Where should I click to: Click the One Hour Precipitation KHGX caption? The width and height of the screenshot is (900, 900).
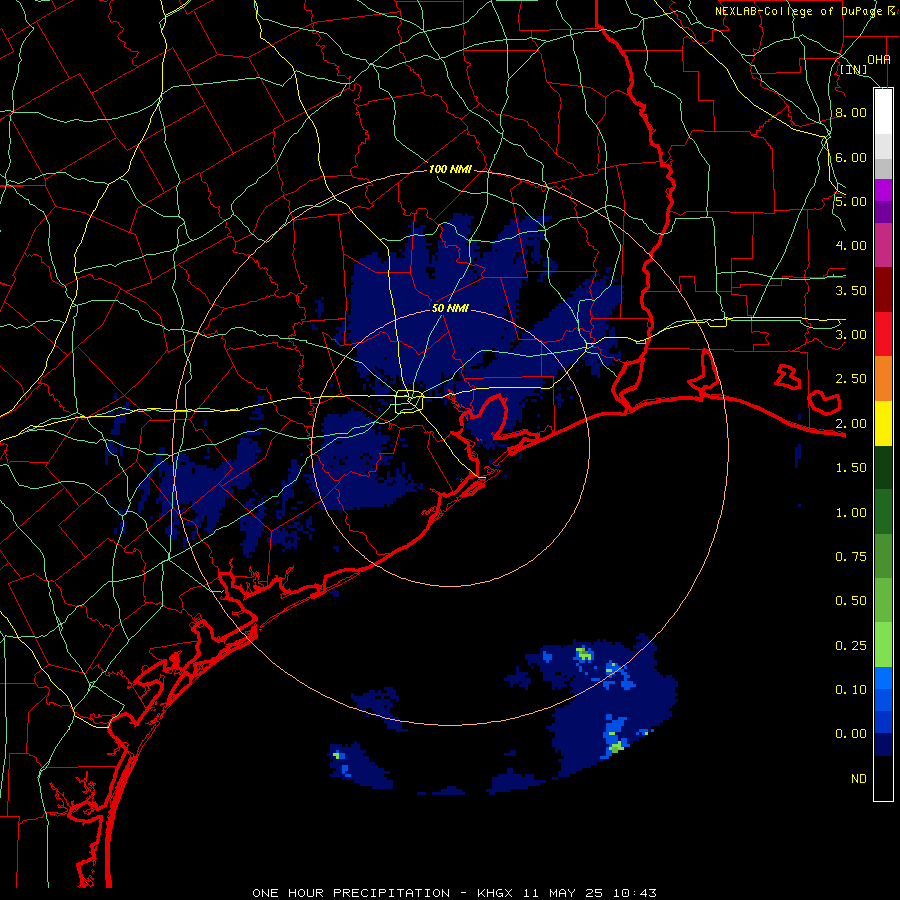(x=454, y=893)
